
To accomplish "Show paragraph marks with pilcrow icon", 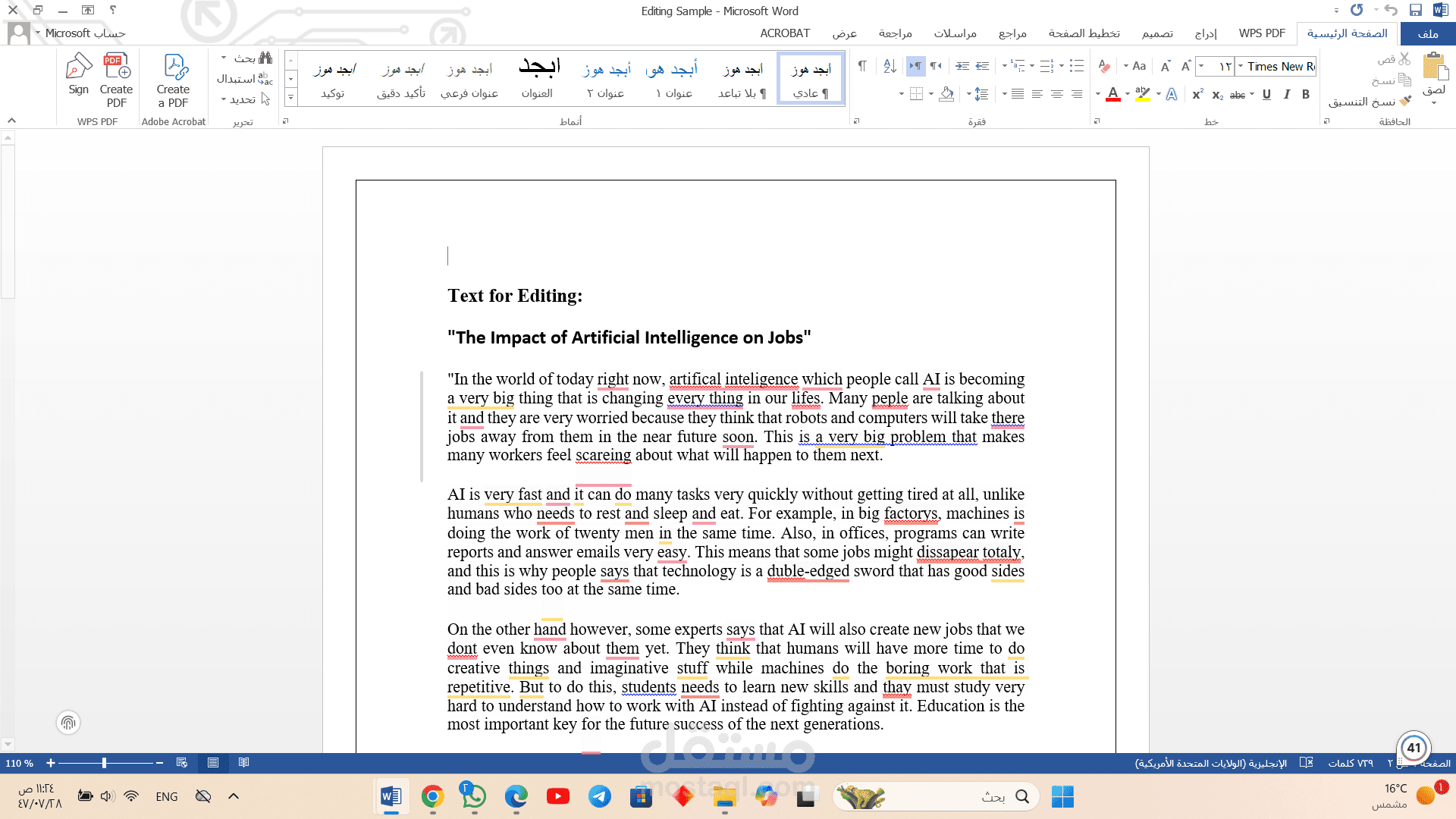I will pyautogui.click(x=862, y=67).
